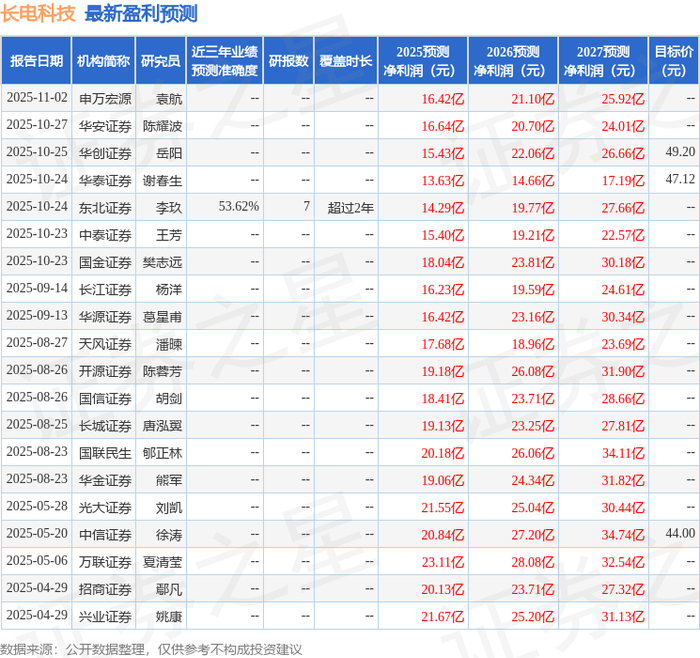The height and width of the screenshot is (658, 700).
Task: Click 2026 profit forecast 28.08亿
Action: coord(533,562)
